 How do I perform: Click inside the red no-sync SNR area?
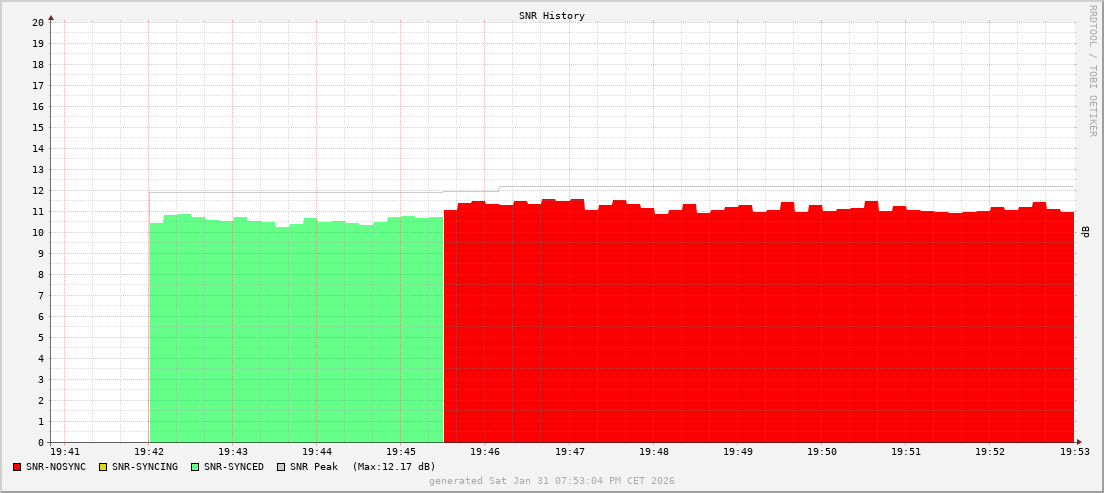coord(760,330)
